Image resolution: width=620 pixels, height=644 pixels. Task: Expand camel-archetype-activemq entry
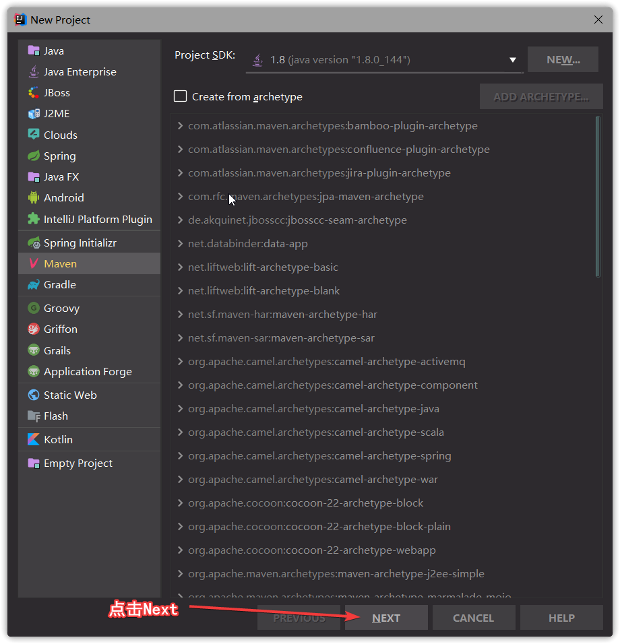click(x=180, y=361)
